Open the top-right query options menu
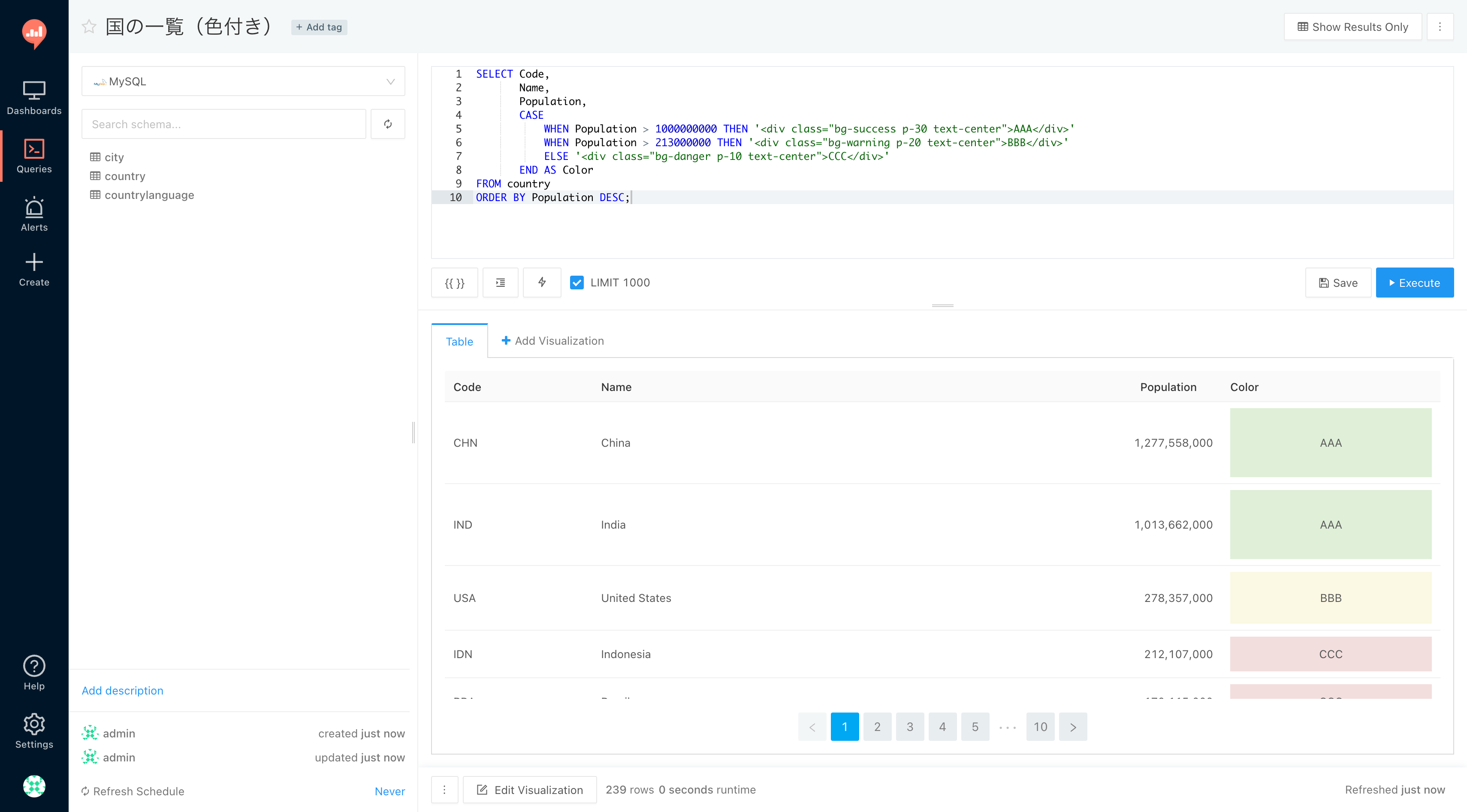This screenshot has width=1467, height=812. pyautogui.click(x=1439, y=27)
